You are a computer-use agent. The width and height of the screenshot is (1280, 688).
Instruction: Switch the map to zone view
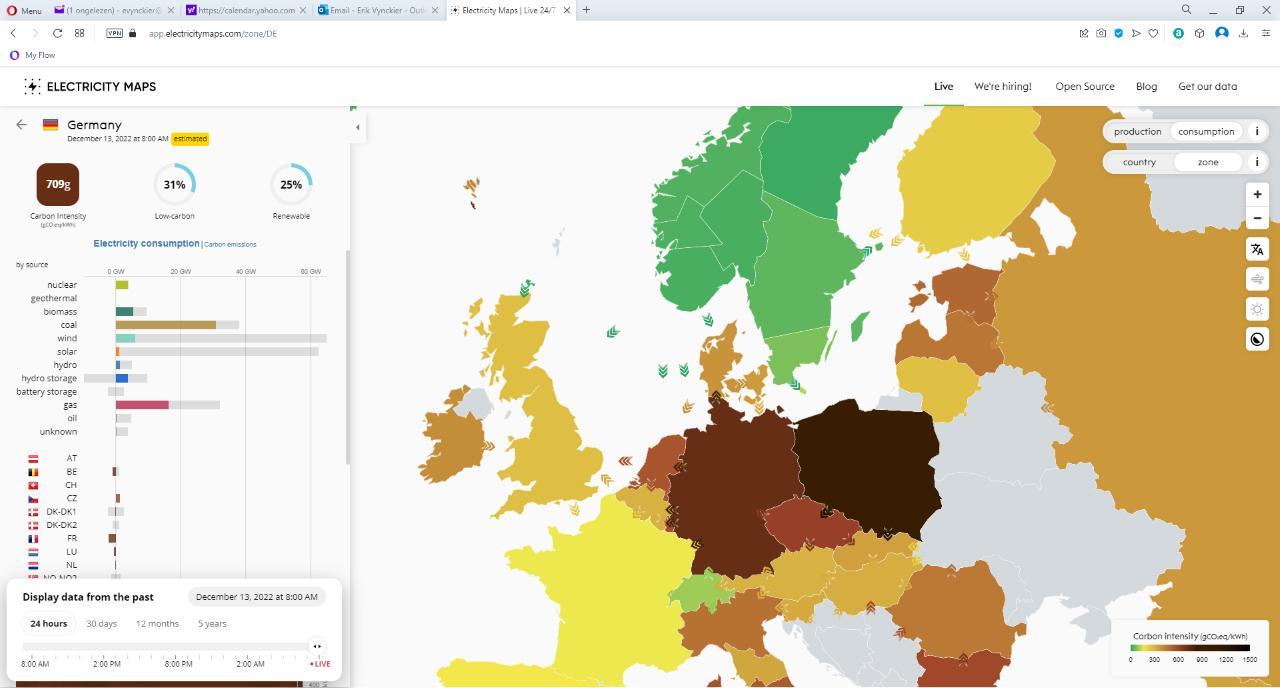(x=1208, y=162)
